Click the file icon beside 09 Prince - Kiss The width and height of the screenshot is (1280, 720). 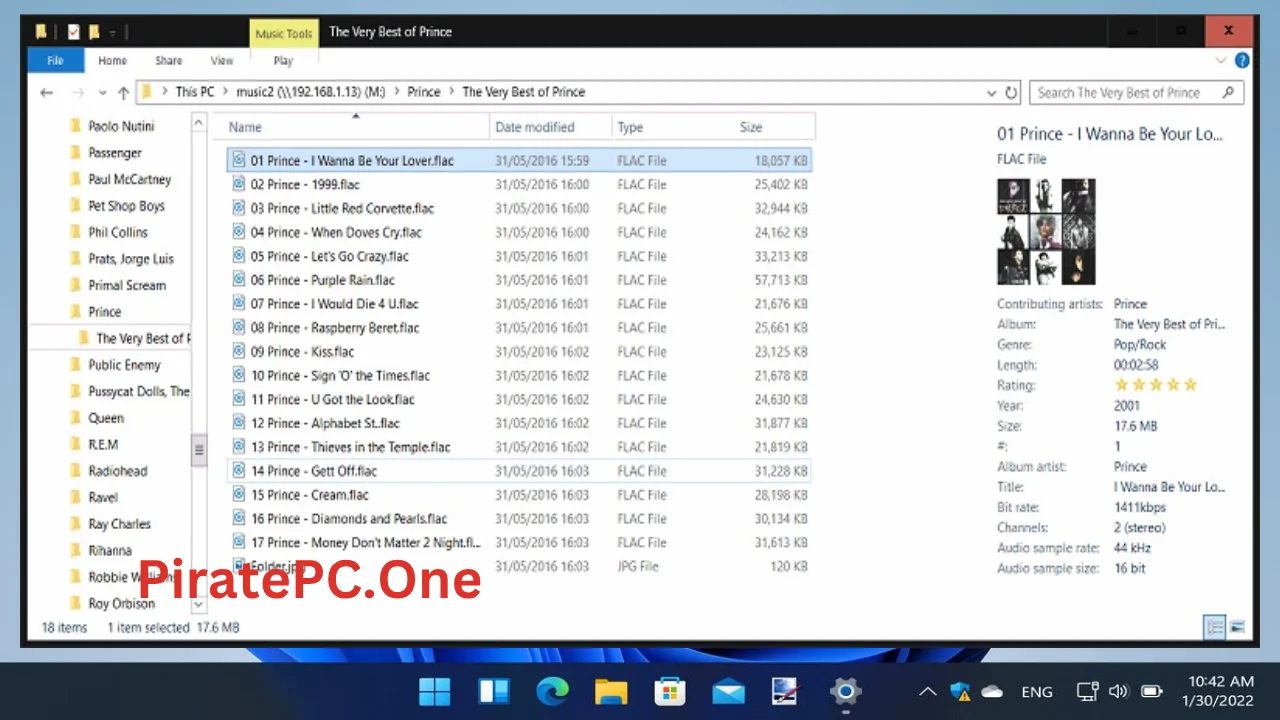239,351
